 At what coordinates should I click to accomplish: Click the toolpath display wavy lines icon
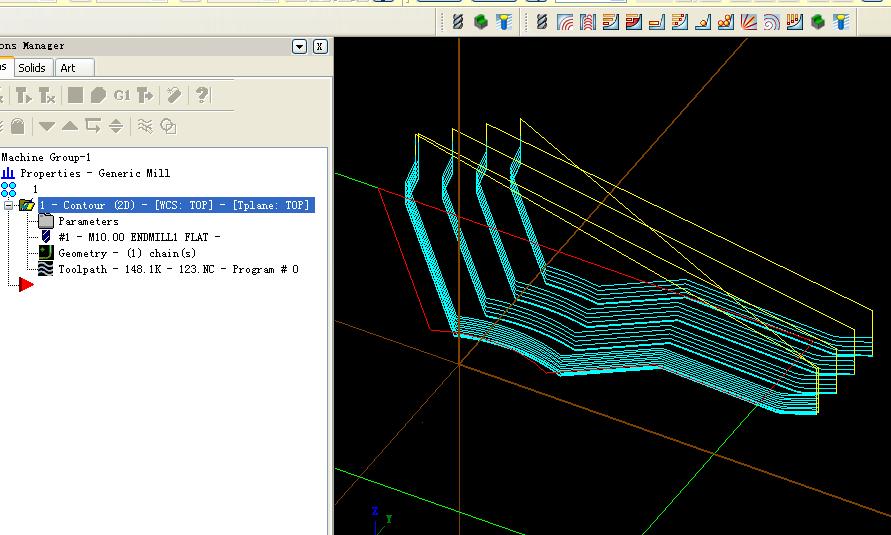point(146,126)
